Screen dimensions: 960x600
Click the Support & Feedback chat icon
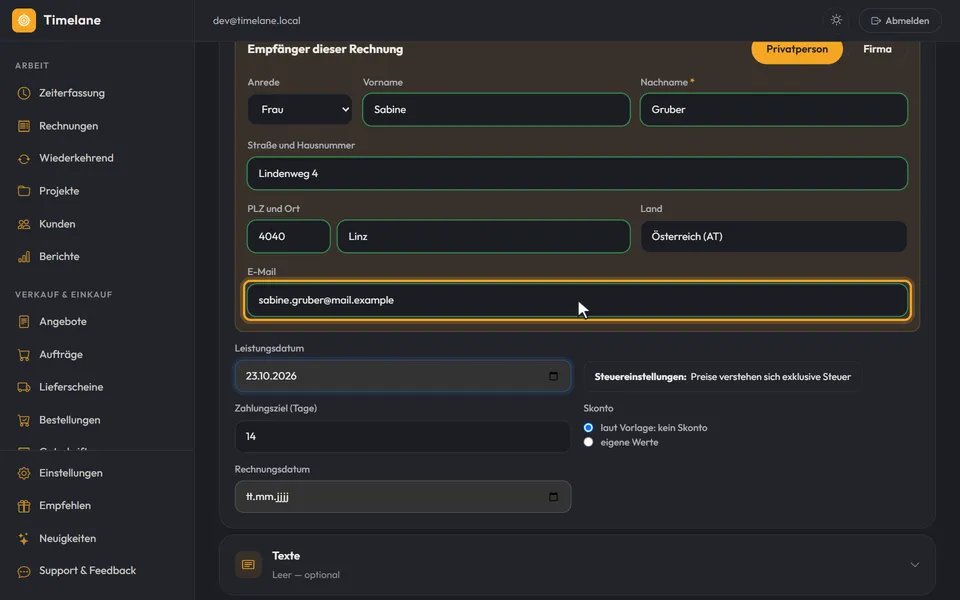[x=24, y=571]
